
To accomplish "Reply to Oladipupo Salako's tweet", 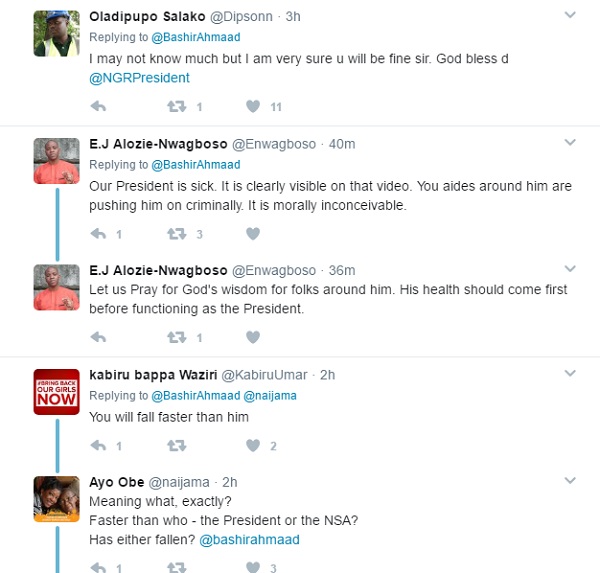I will (x=98, y=106).
